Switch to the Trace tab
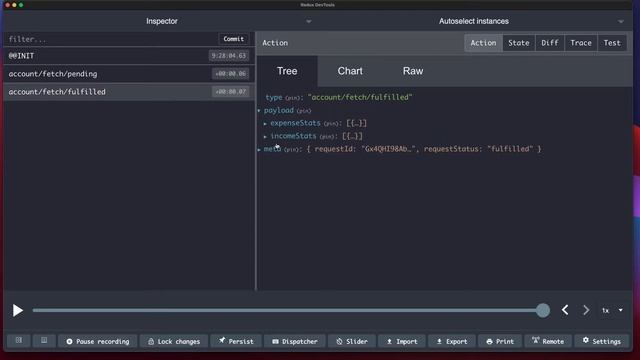This screenshot has width=640, height=360. pos(581,43)
